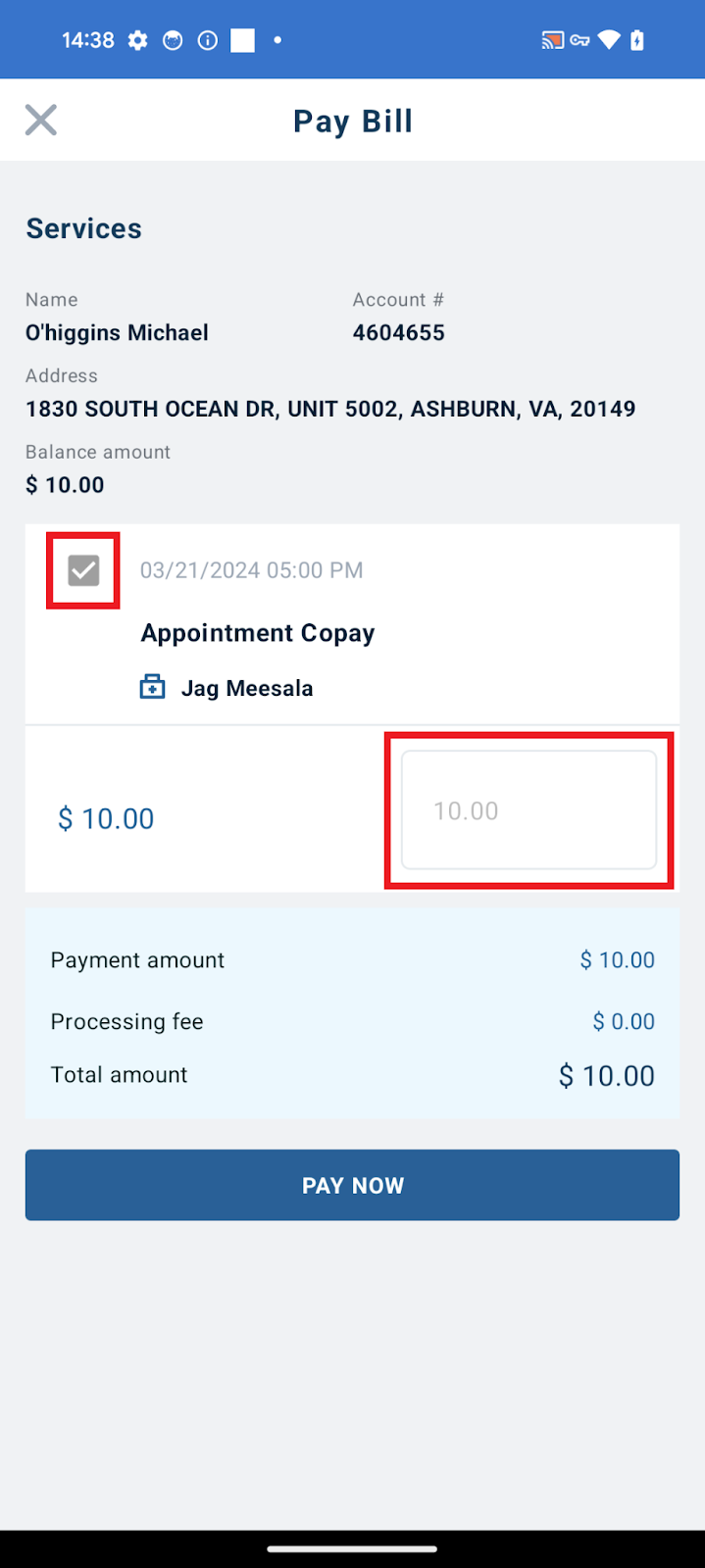705x1568 pixels.
Task: Tap the system navigation home pill
Action: point(352,1549)
